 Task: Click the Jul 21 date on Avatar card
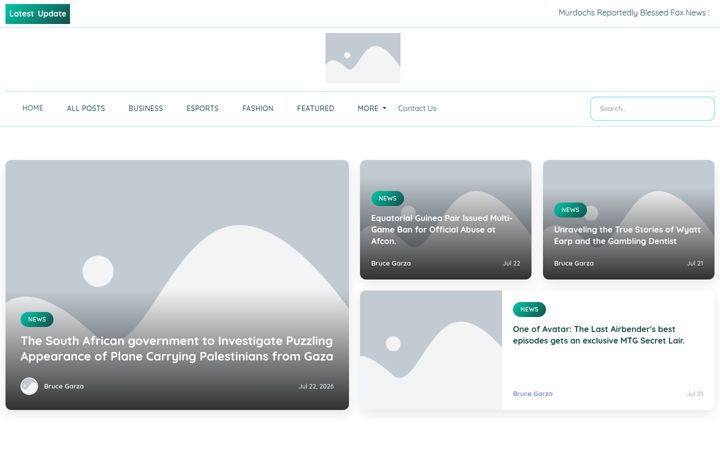tap(694, 394)
